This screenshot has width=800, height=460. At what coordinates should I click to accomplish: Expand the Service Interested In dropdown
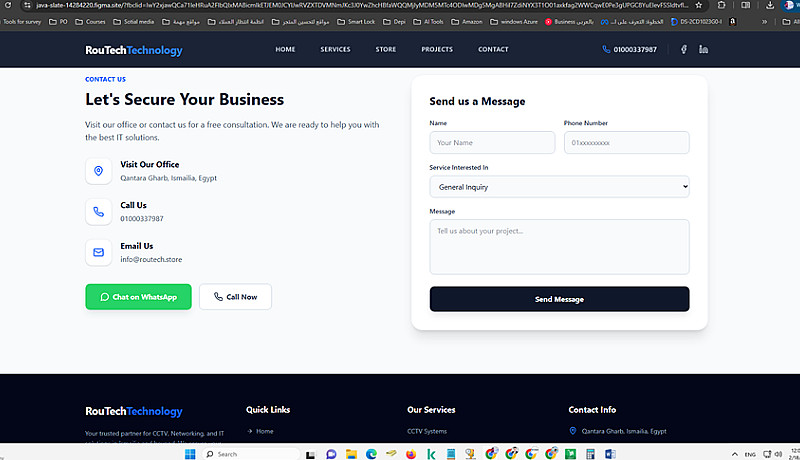[x=559, y=187]
